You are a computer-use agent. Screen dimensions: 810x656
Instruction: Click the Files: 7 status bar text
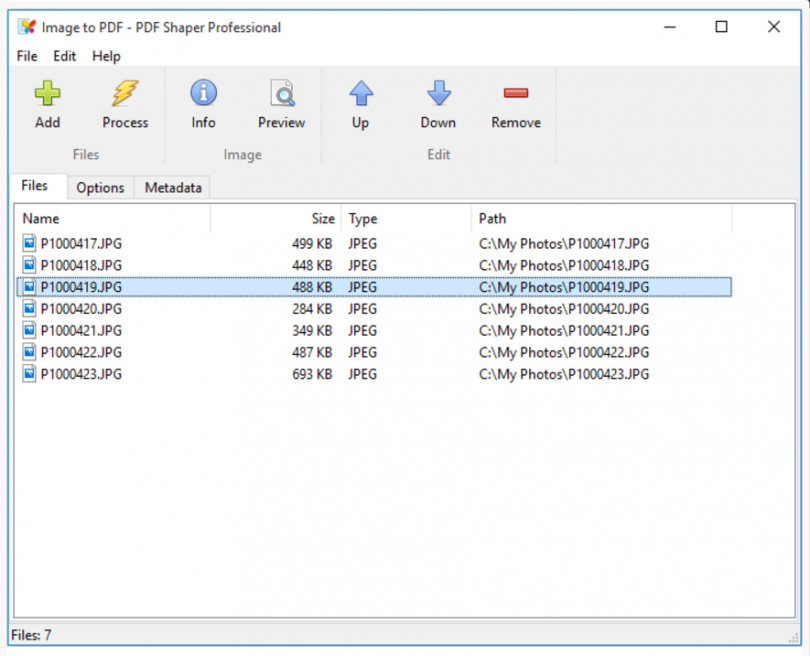pos(32,635)
